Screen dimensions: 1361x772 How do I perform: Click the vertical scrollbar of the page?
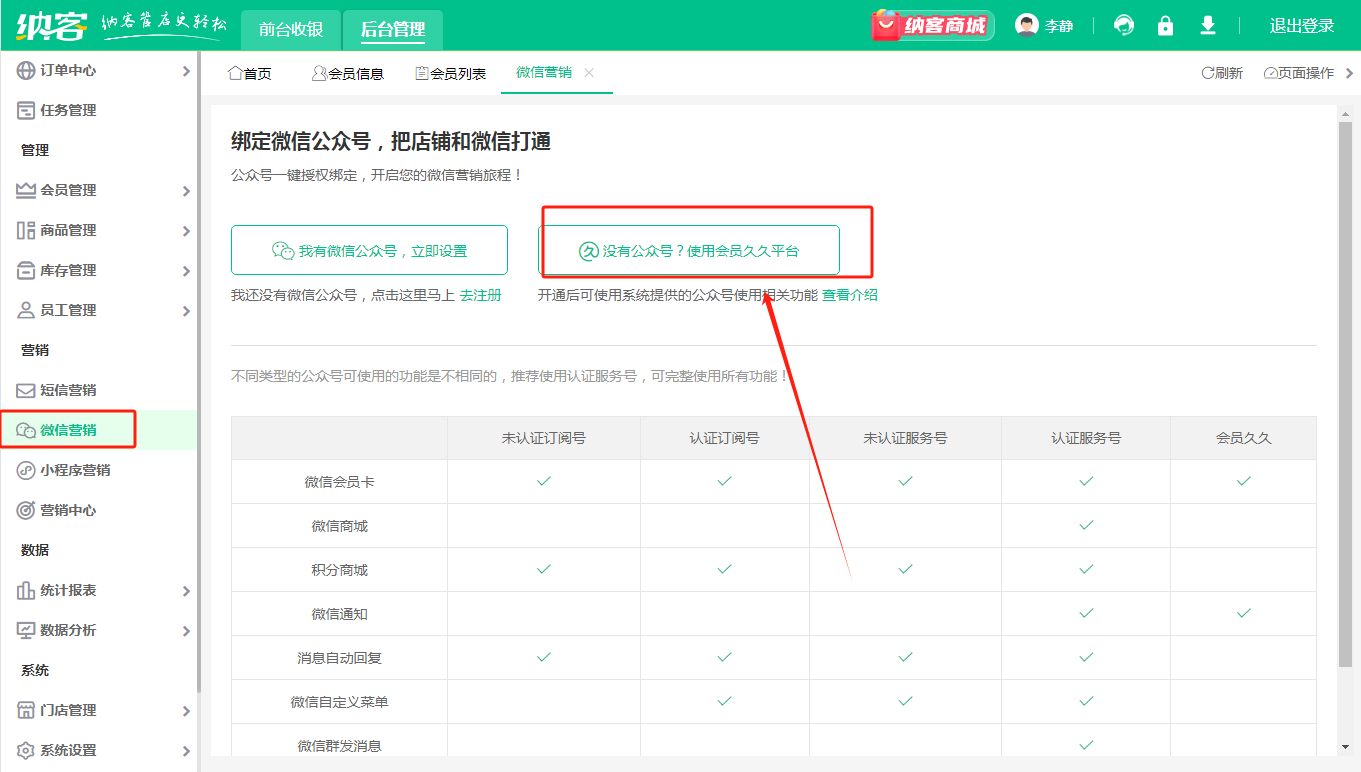pyautogui.click(x=1344, y=400)
